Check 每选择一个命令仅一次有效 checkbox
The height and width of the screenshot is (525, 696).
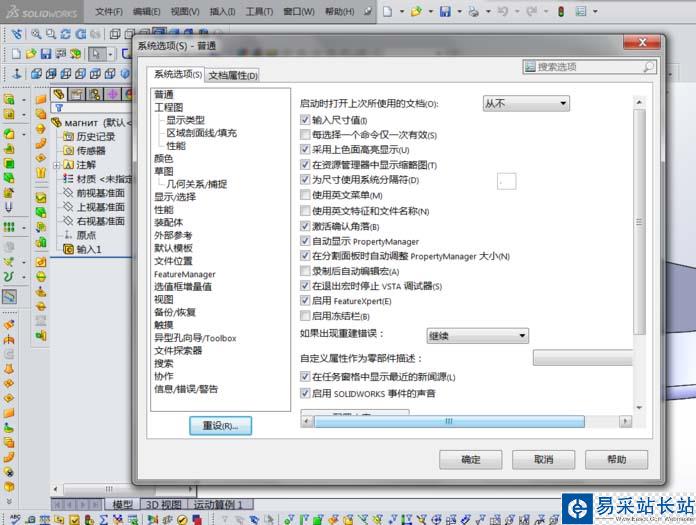point(305,134)
